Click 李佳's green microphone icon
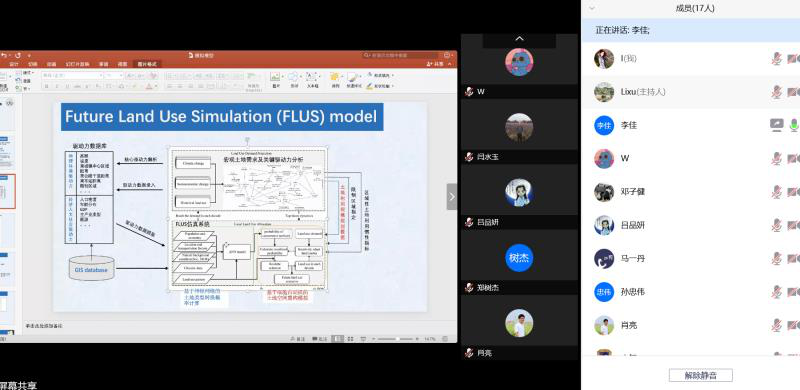Screen dimensions: 800x390 tap(794, 125)
